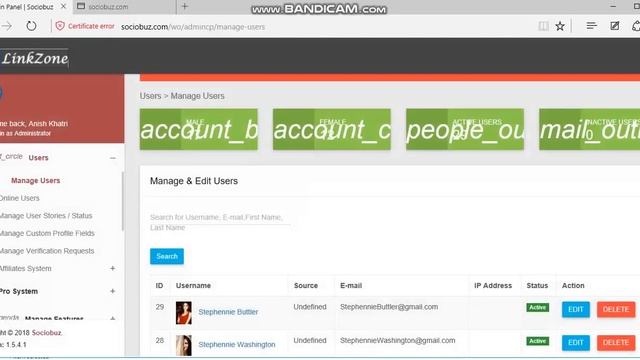
Task: Select email StephennieWashington@gmail.com
Action: click(398, 340)
